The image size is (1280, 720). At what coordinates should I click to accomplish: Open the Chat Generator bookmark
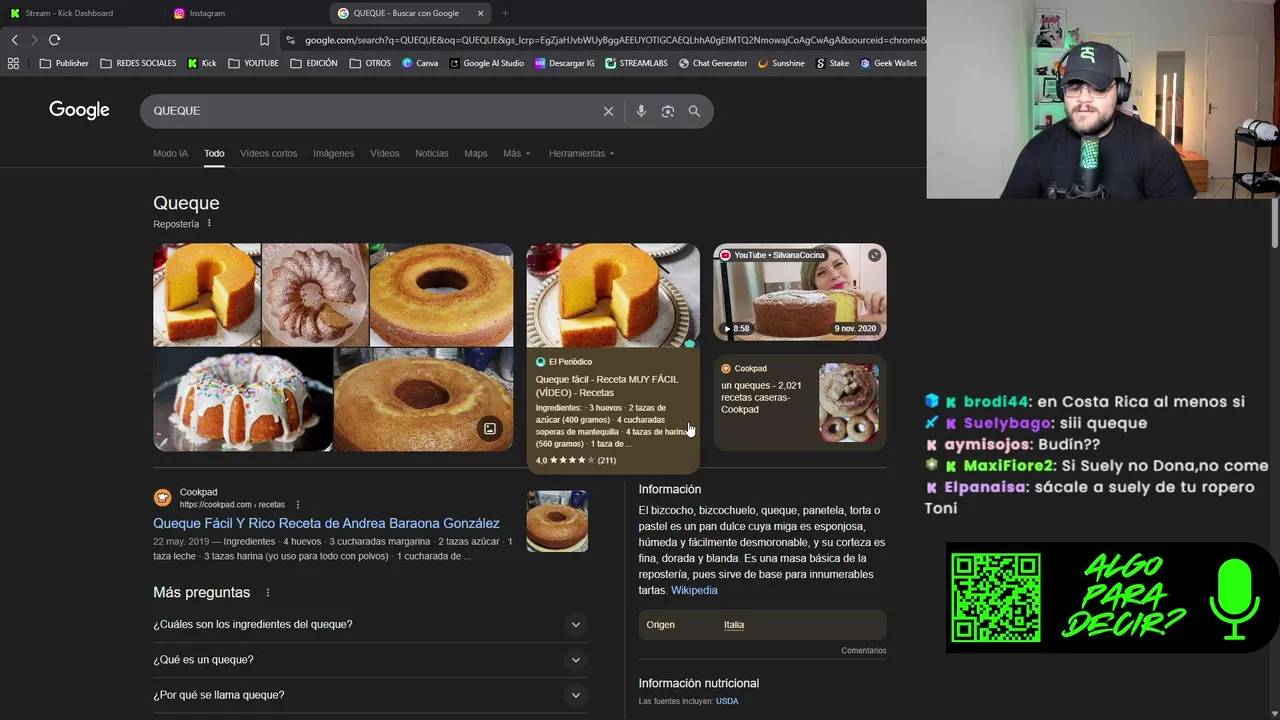(713, 63)
